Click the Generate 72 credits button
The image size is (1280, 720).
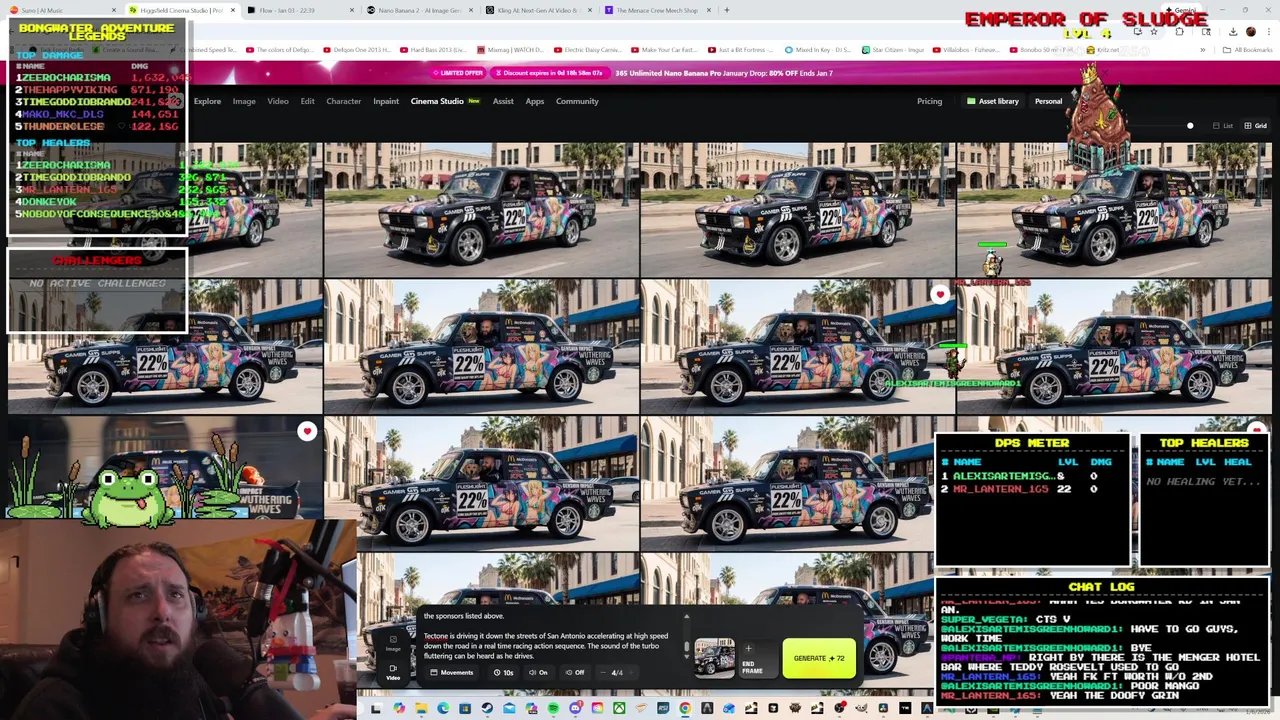click(819, 658)
